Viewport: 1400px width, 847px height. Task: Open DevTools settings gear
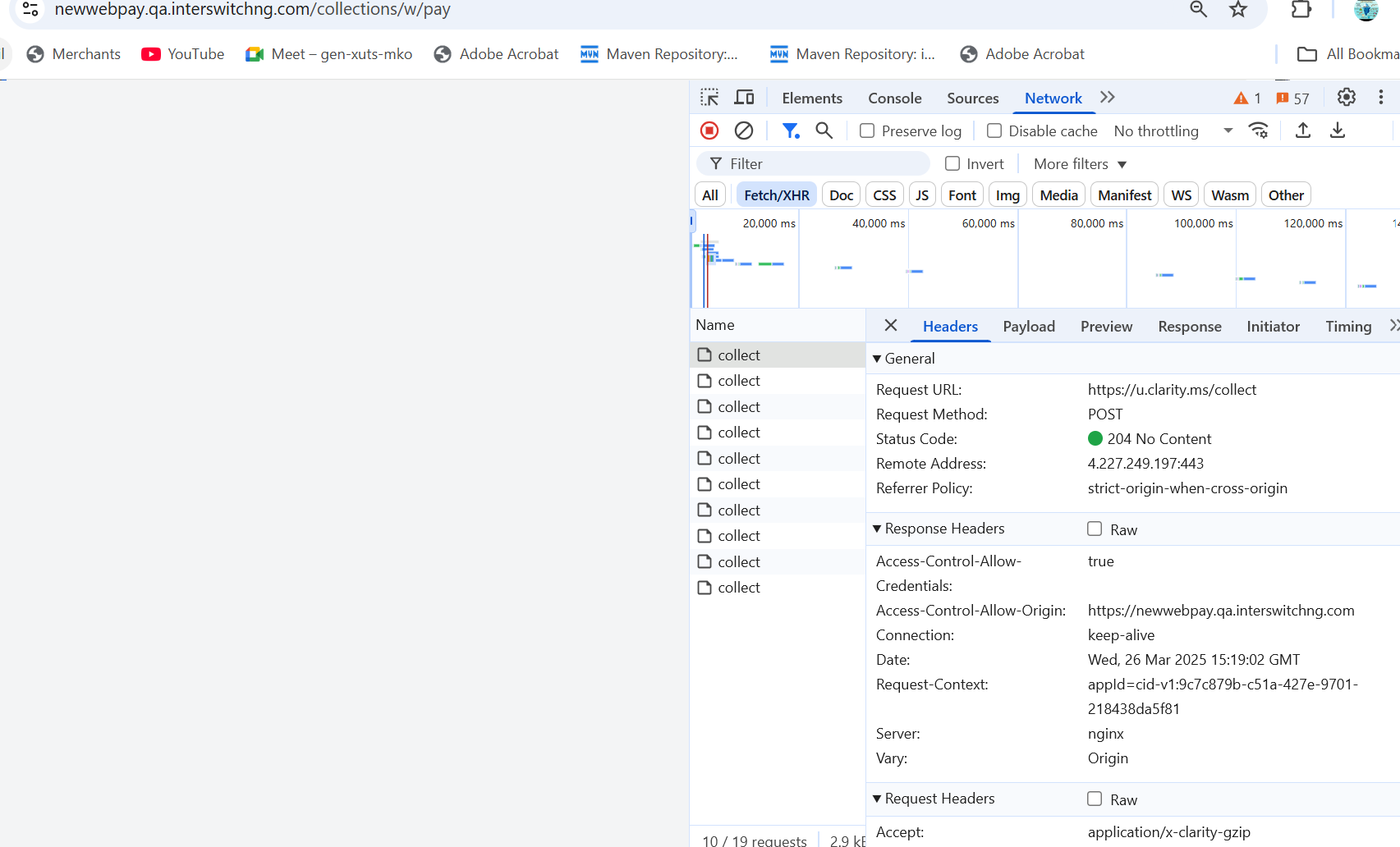(1347, 98)
